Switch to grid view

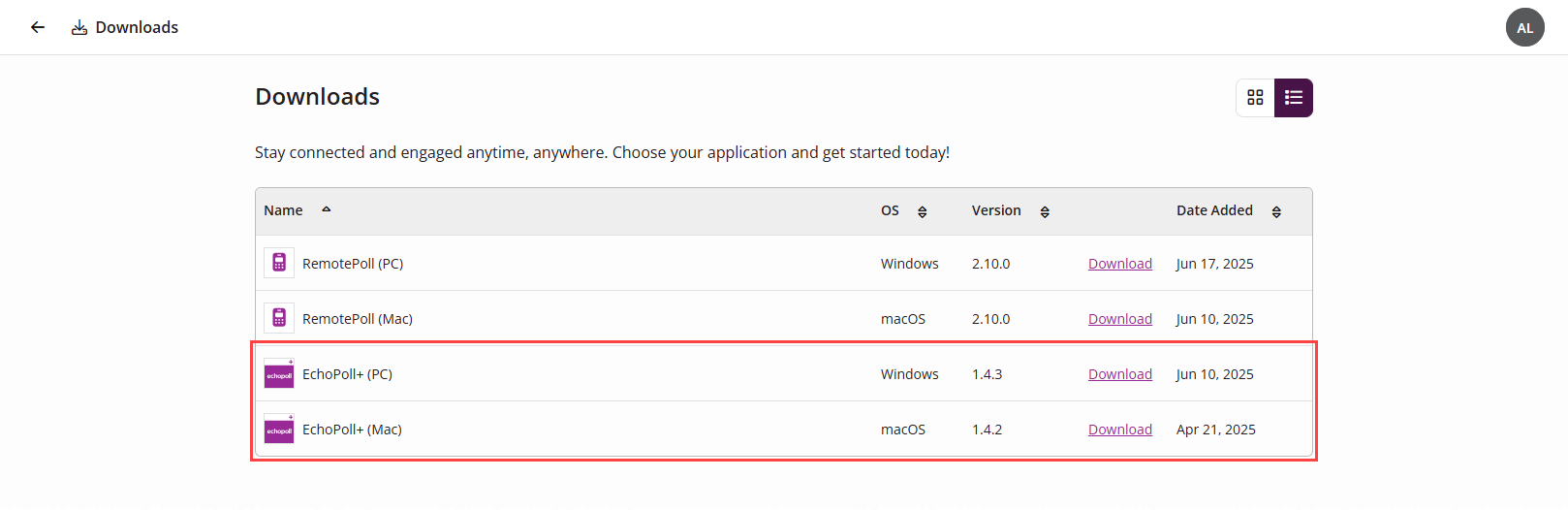1255,98
